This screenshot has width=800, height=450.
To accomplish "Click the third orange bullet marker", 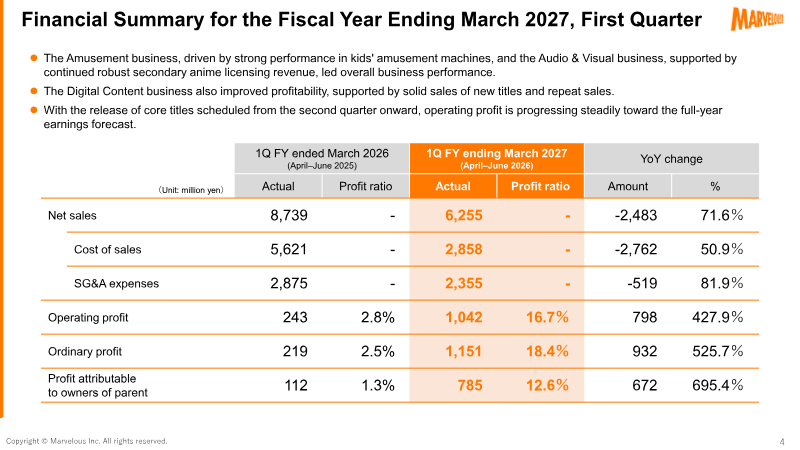I will point(34,110).
